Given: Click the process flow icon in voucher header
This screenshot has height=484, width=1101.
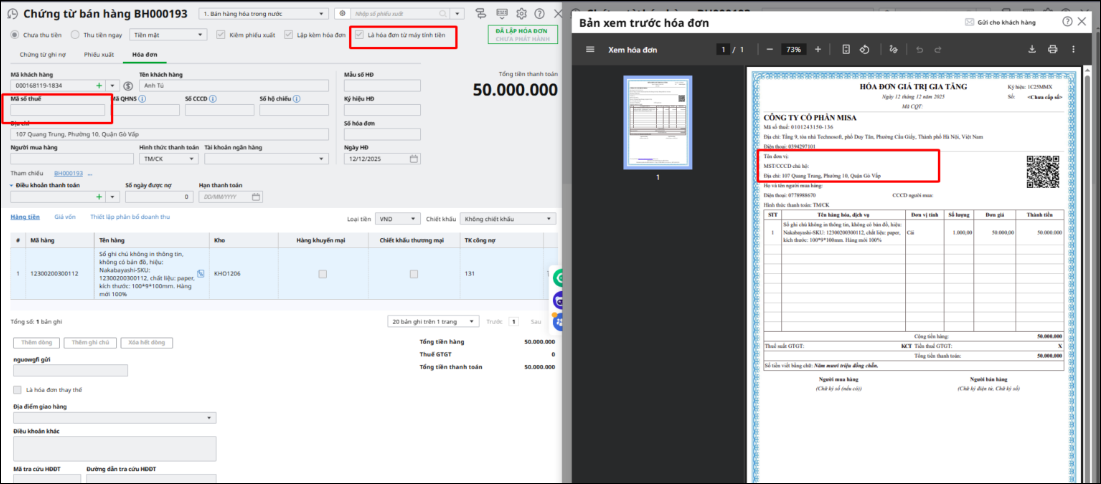Looking at the screenshot, I should tap(481, 14).
